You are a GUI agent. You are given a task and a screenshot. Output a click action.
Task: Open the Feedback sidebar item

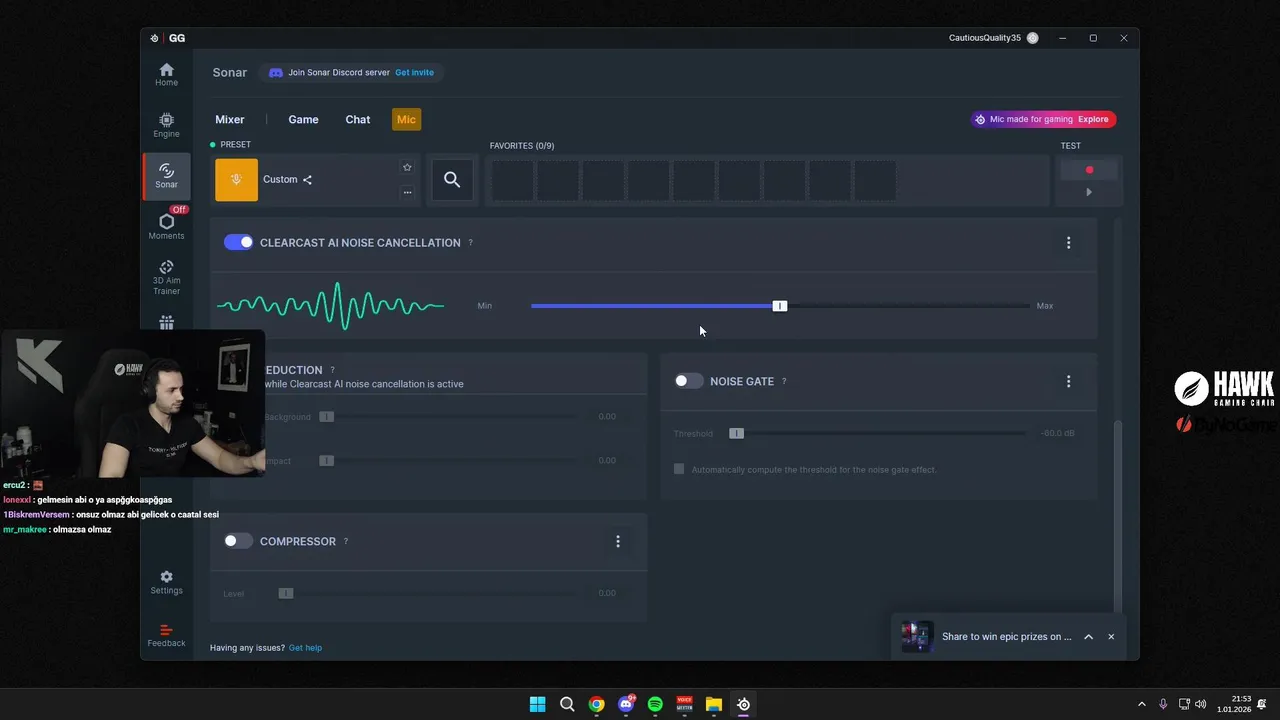click(166, 635)
